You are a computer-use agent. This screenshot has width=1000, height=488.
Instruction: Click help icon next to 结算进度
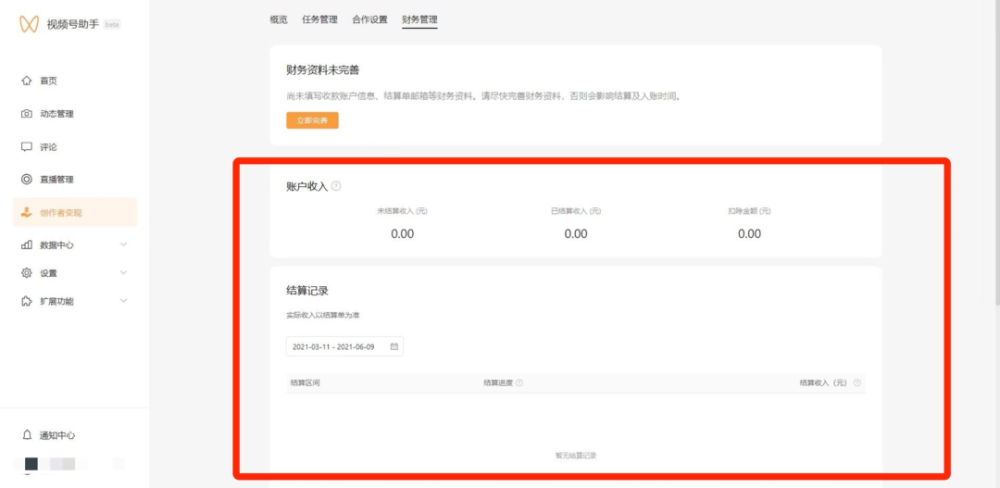[519, 383]
